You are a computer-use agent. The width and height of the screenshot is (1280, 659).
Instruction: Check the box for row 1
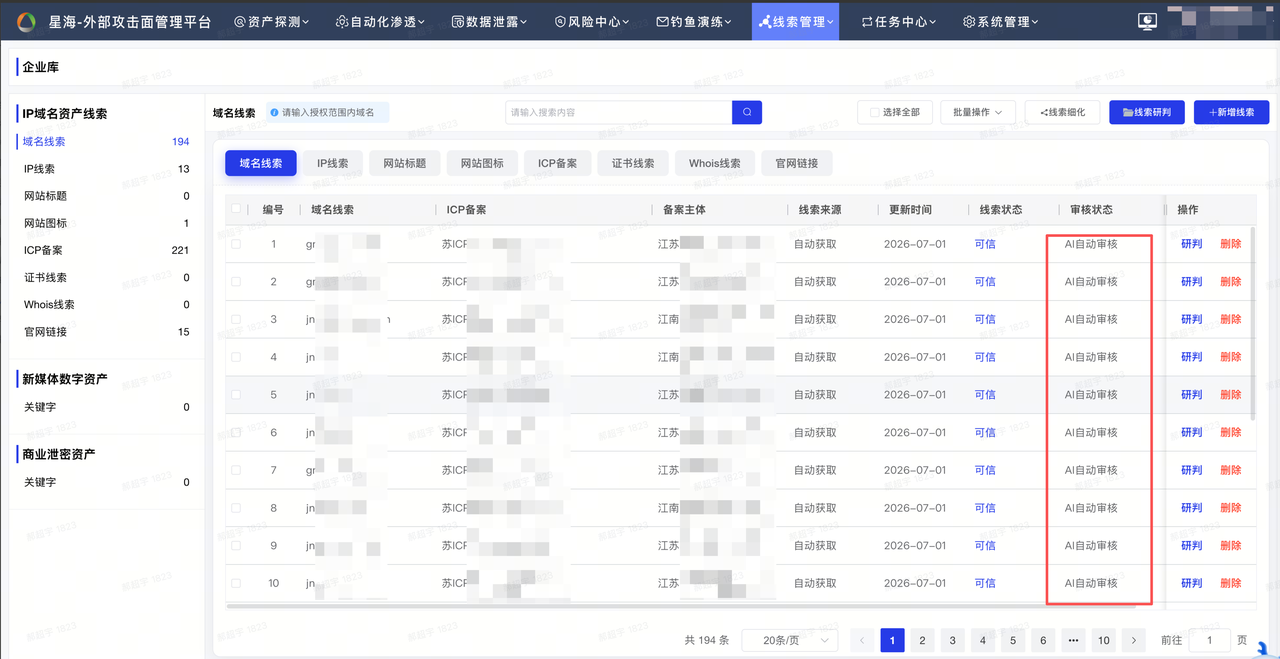[x=236, y=244]
